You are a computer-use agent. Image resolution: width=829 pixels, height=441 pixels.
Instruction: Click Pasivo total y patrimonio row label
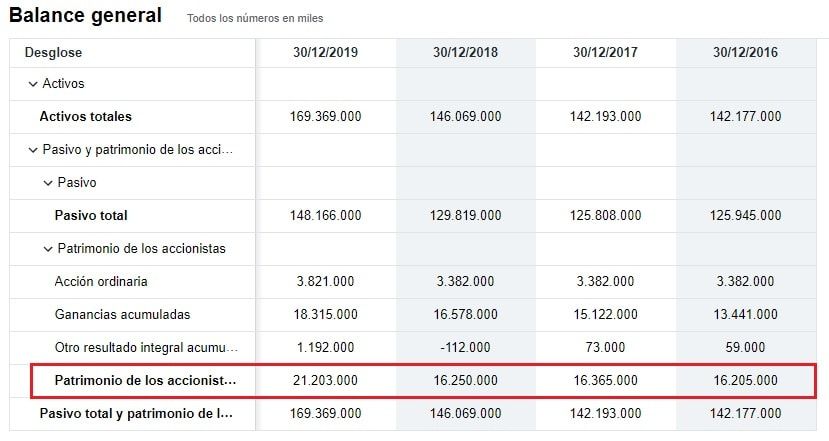(x=136, y=414)
